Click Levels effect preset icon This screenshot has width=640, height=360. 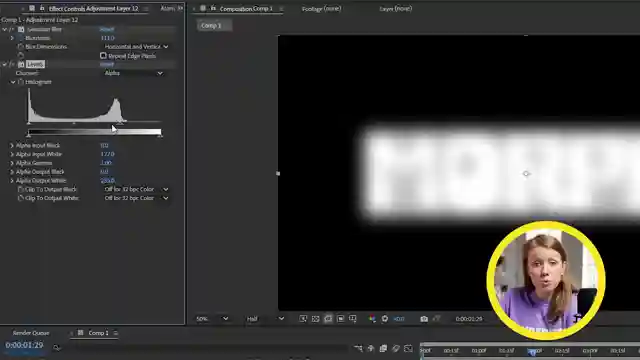pos(21,64)
